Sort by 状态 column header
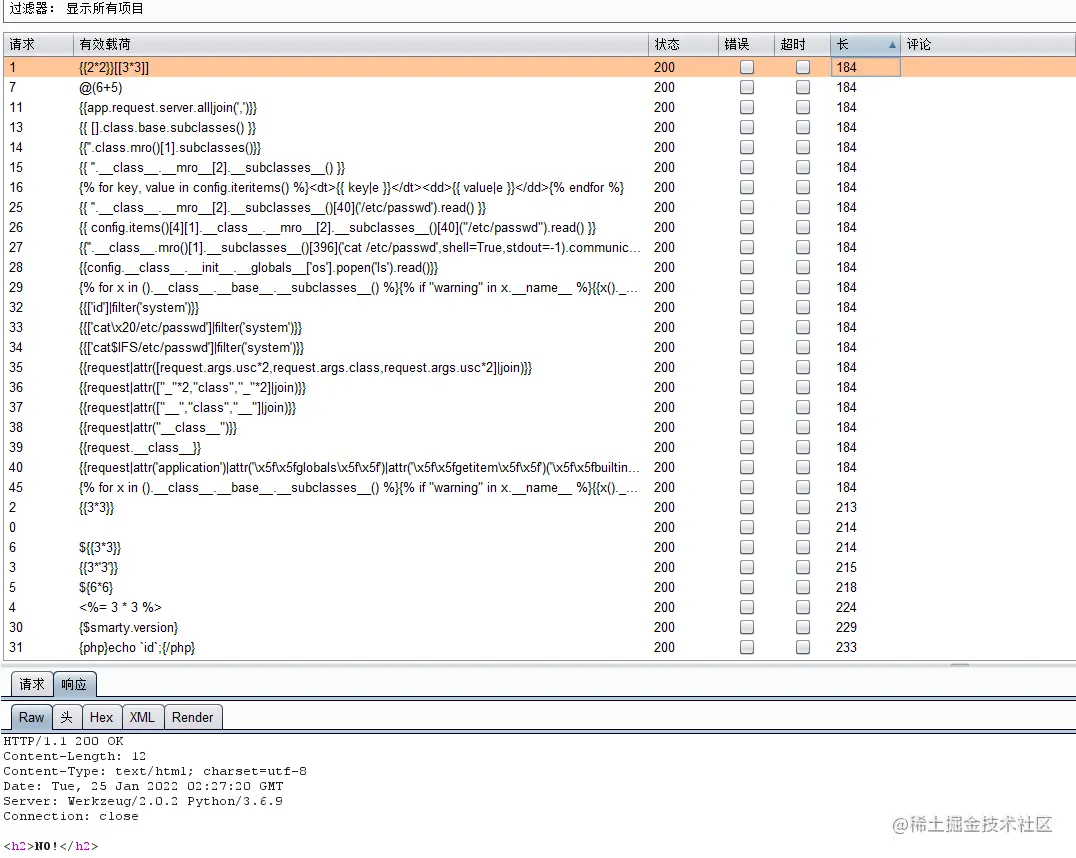The image size is (1076, 858). click(x=683, y=45)
